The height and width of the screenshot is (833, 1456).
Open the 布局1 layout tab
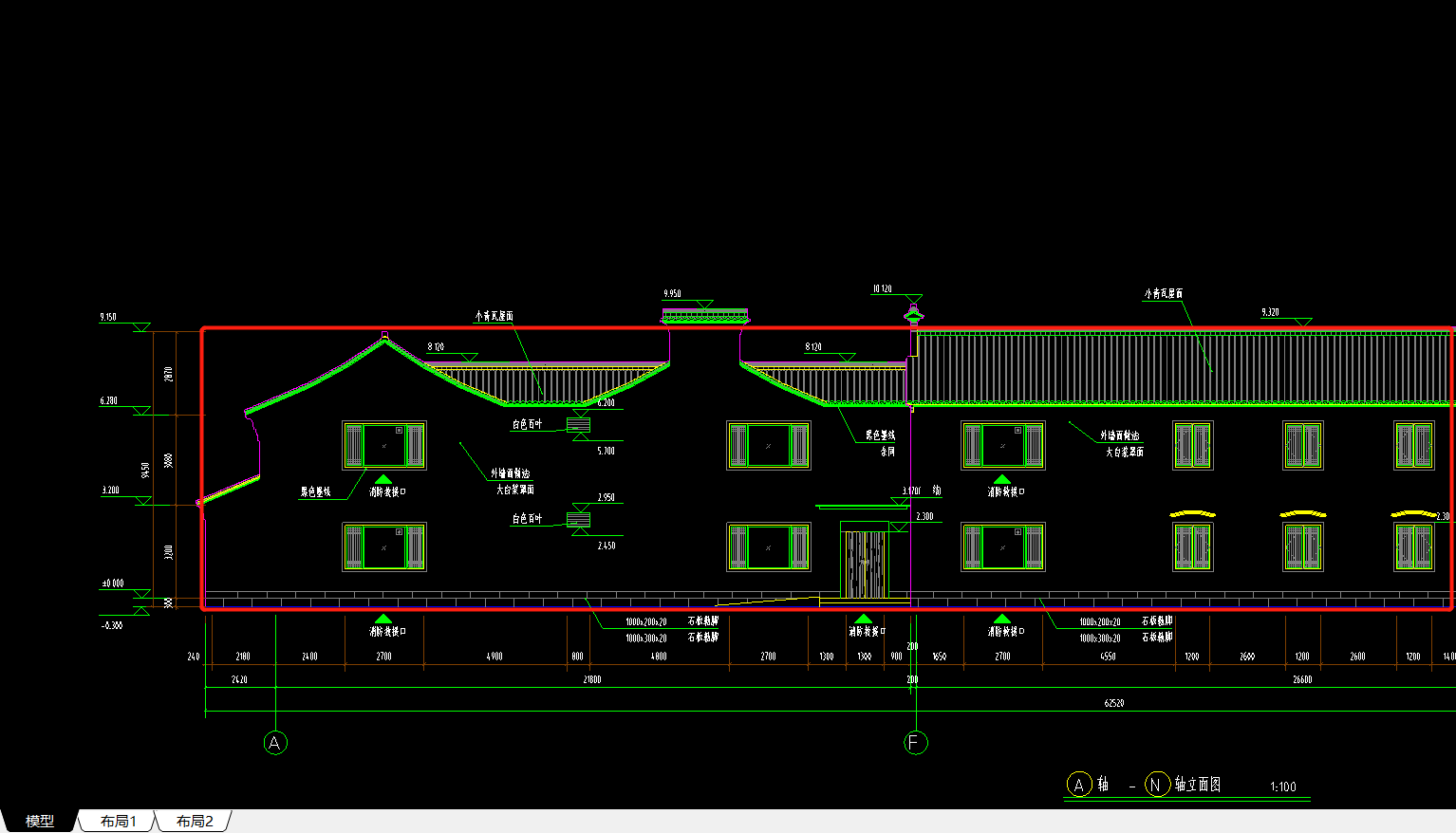click(119, 821)
